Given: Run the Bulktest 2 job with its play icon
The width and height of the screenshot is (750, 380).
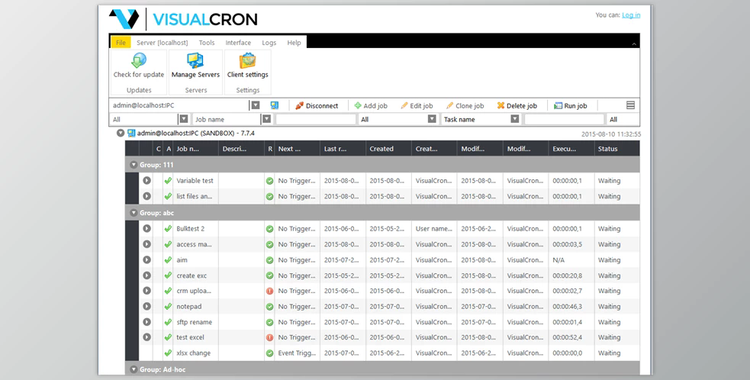Looking at the screenshot, I should point(146,228).
